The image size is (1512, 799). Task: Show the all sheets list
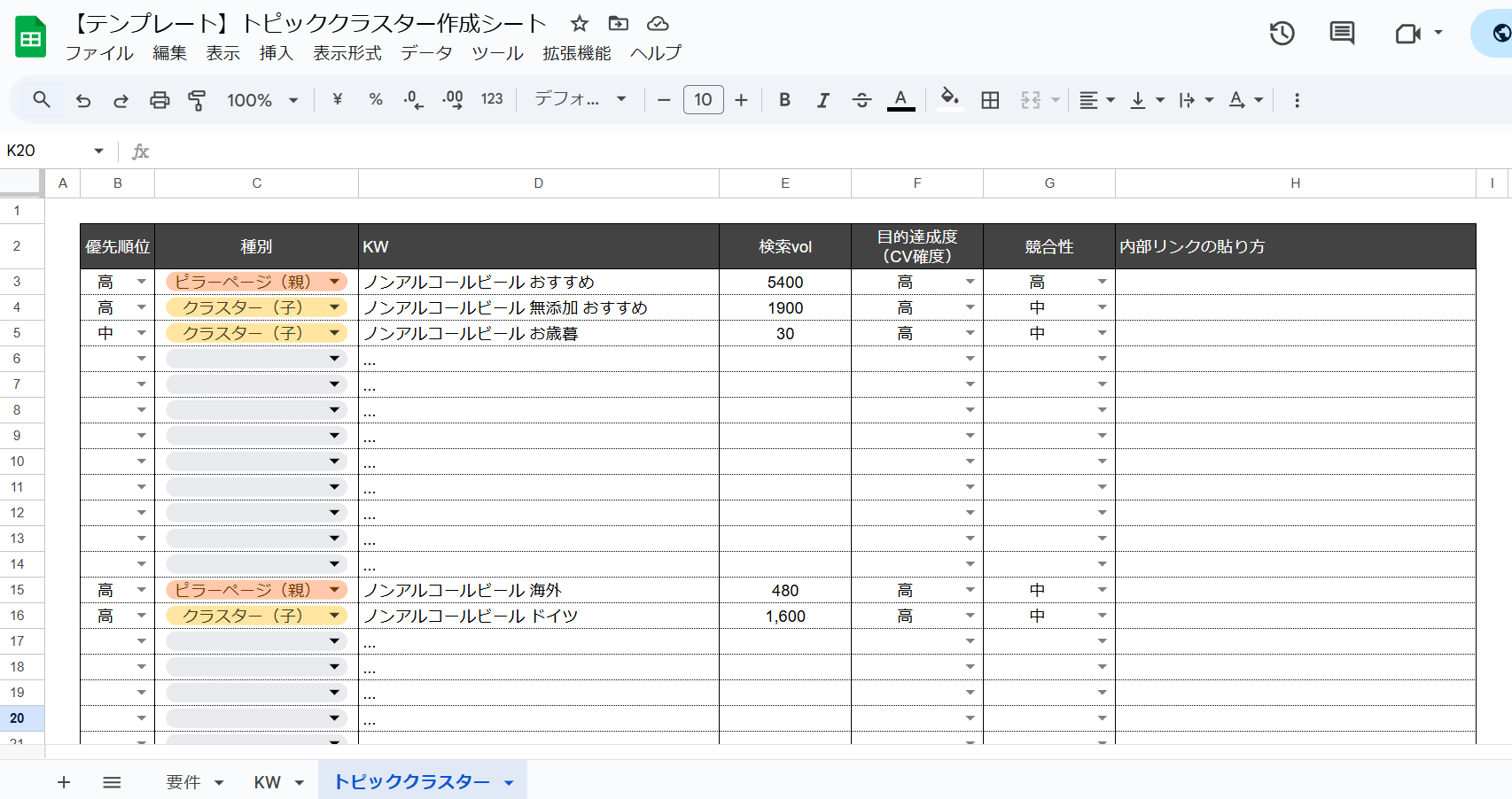[112, 782]
